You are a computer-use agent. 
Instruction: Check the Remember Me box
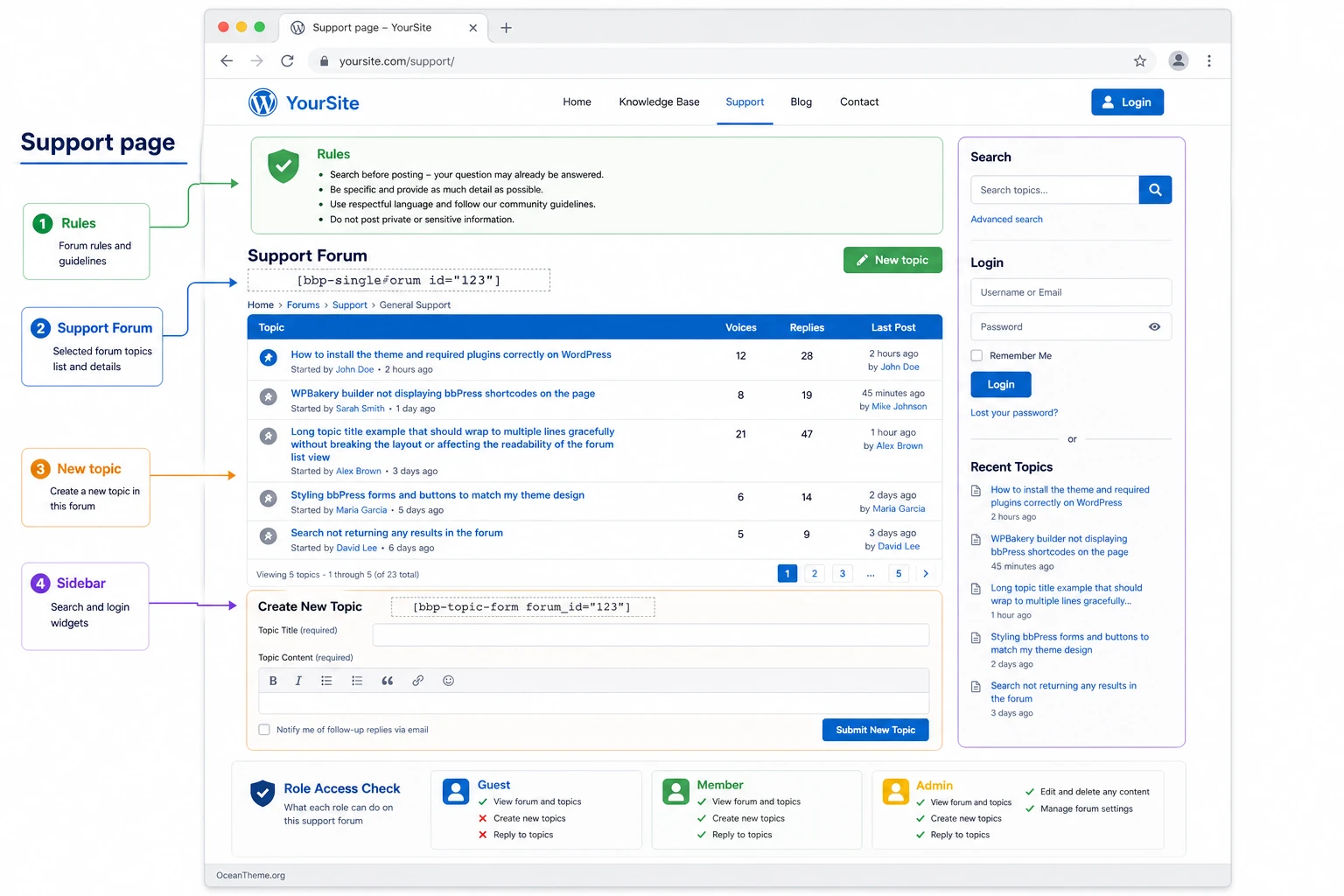click(976, 355)
